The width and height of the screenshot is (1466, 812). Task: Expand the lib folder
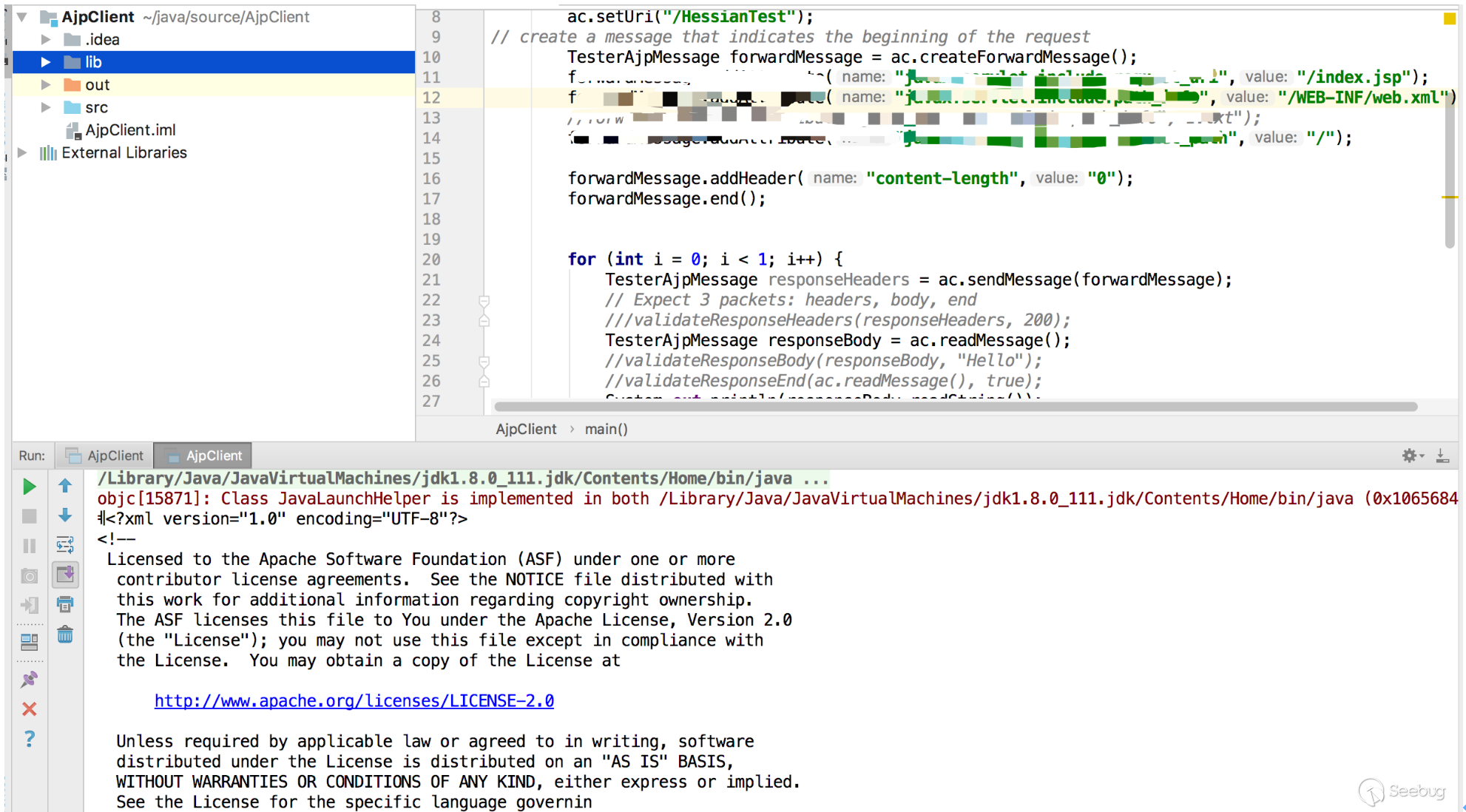(45, 62)
